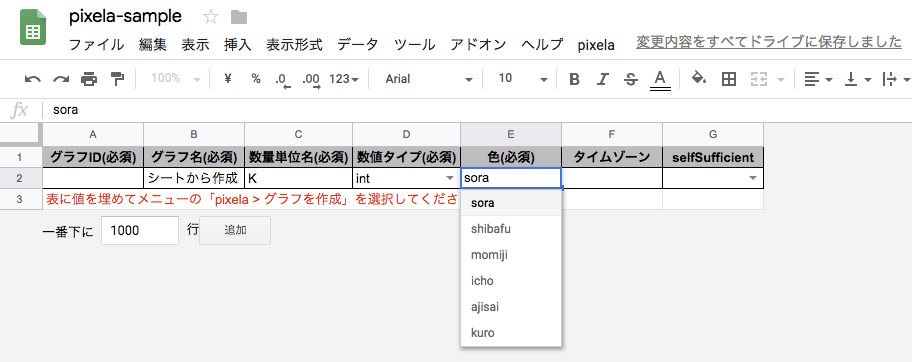Open text wrapping dropdown
This screenshot has width=912, height=362.
point(896,79)
